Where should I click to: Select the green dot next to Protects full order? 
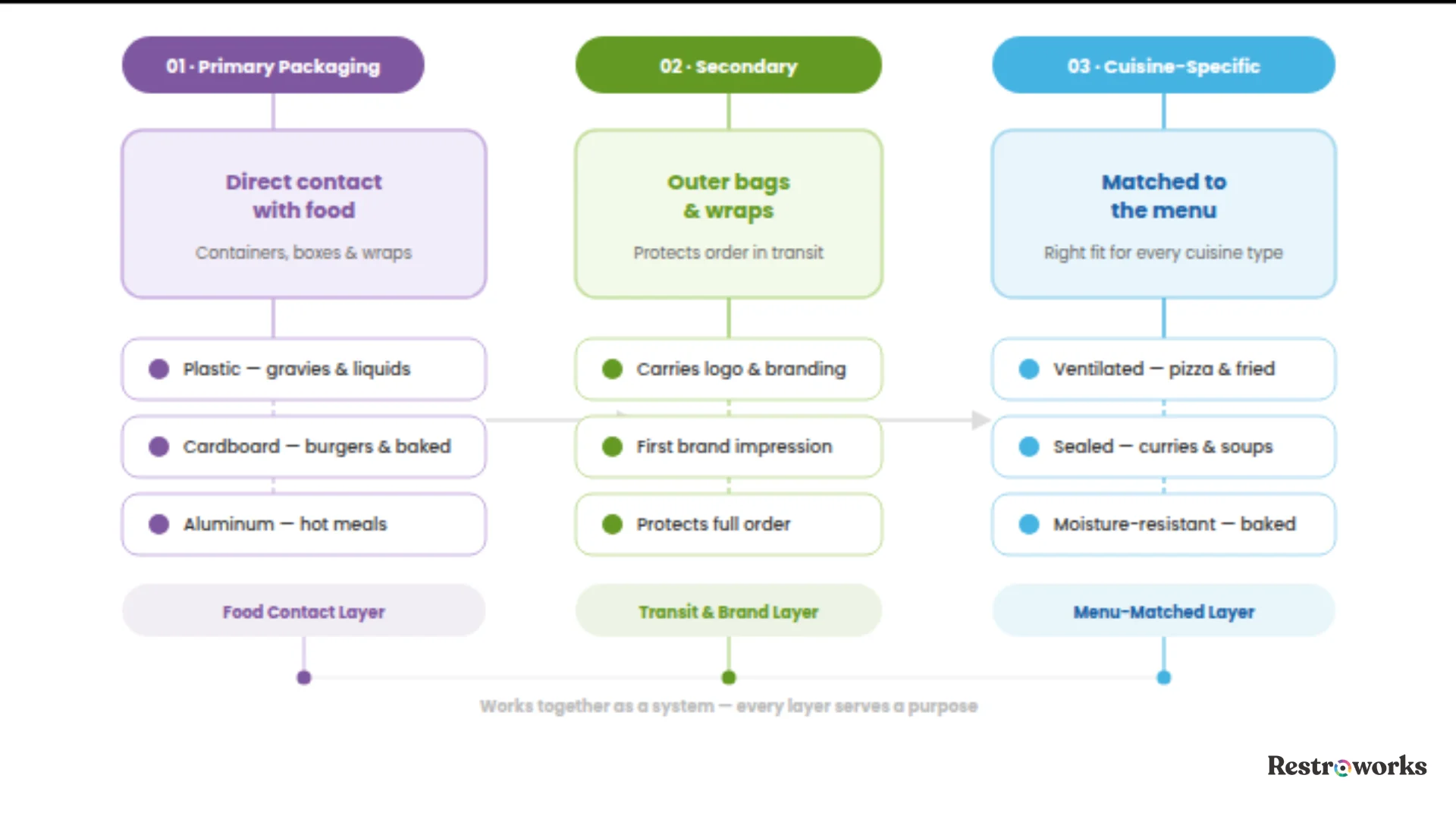coord(612,524)
